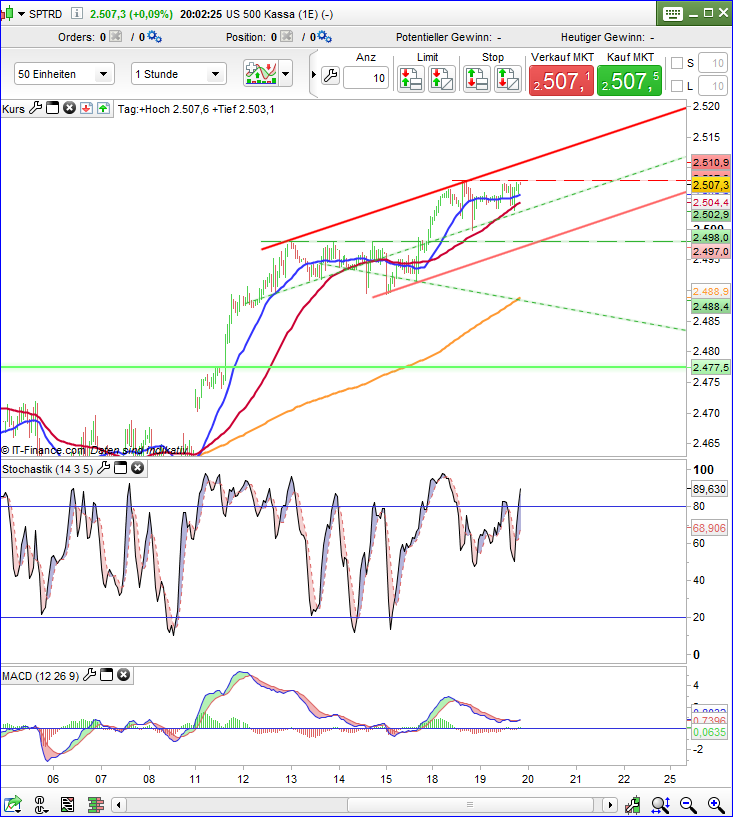Open Stochastik indicator settings wrench
This screenshot has width=733, height=817.
tap(104, 468)
